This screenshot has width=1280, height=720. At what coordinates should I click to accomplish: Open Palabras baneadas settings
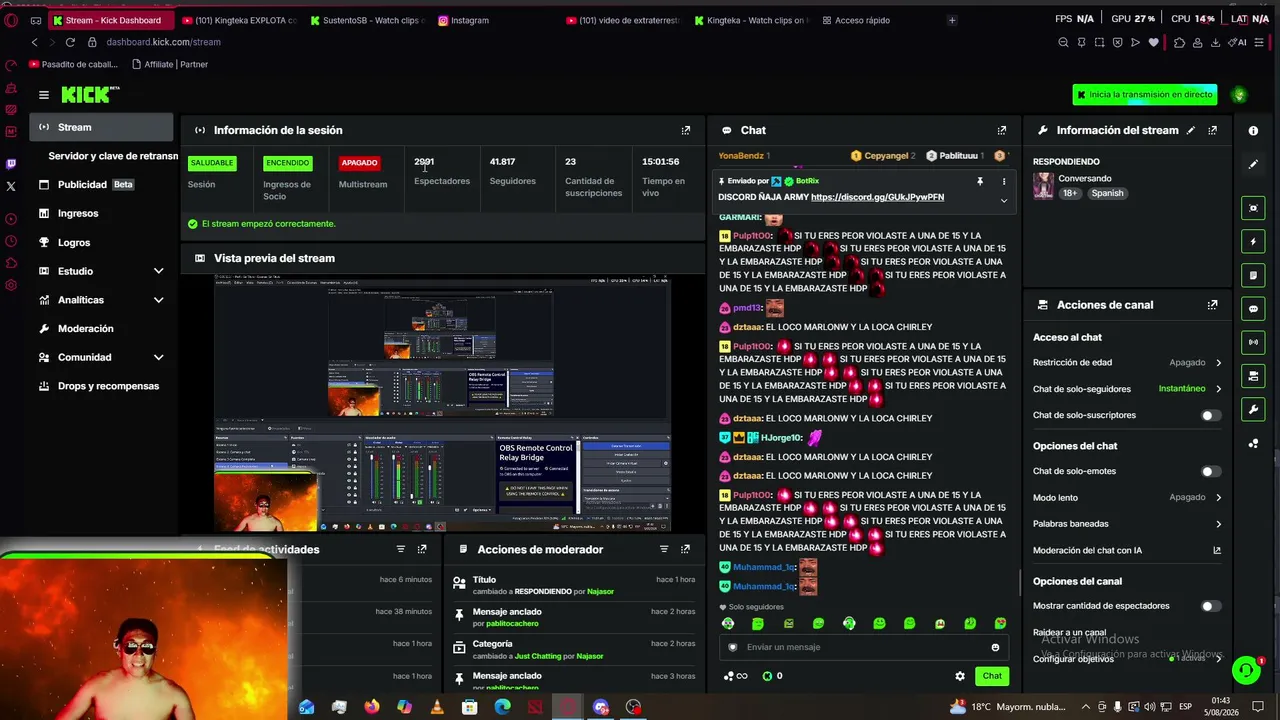(1127, 524)
